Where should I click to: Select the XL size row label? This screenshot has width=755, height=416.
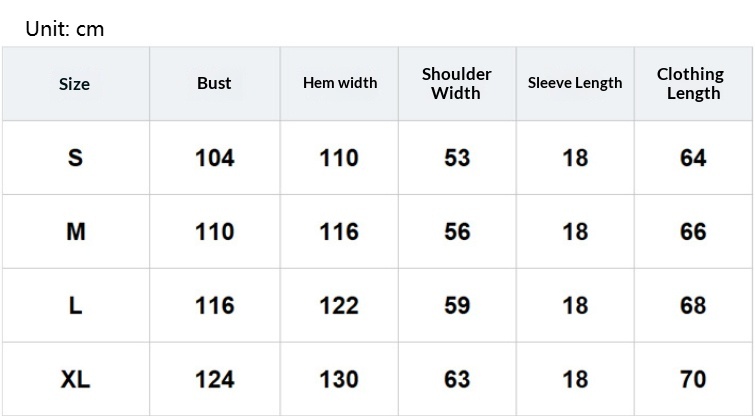(x=75, y=379)
